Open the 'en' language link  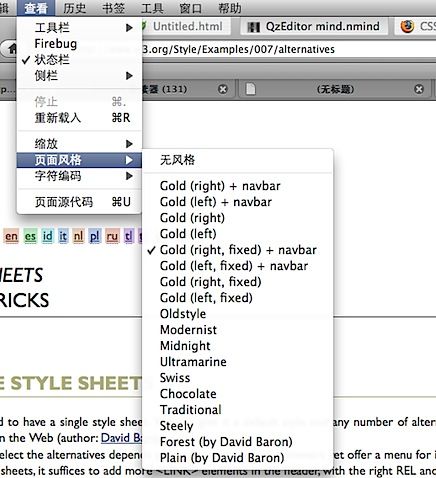(11, 236)
